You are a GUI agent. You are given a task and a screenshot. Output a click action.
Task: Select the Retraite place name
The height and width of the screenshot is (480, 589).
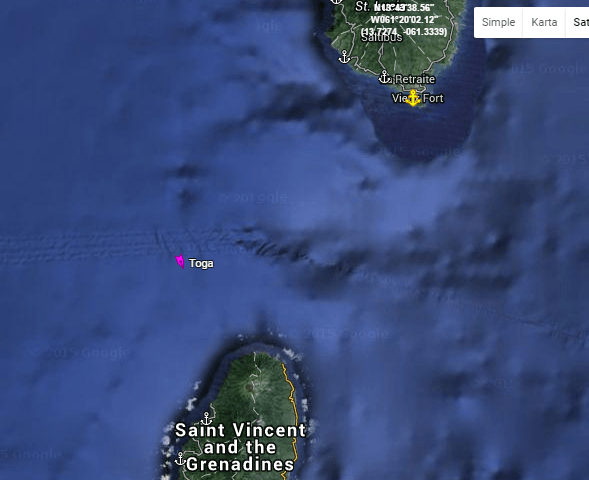coord(415,79)
